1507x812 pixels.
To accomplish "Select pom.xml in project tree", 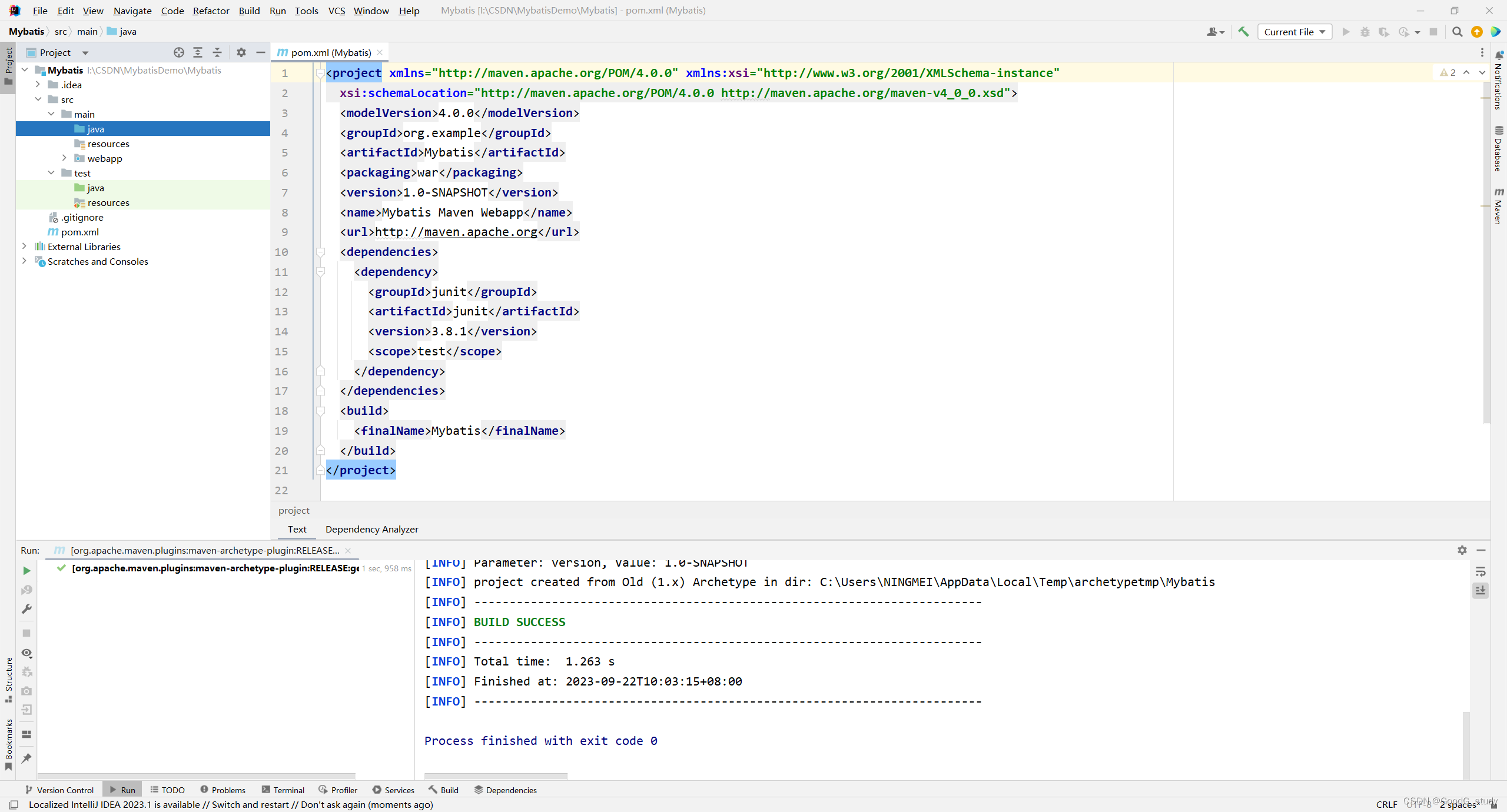I will pos(79,232).
